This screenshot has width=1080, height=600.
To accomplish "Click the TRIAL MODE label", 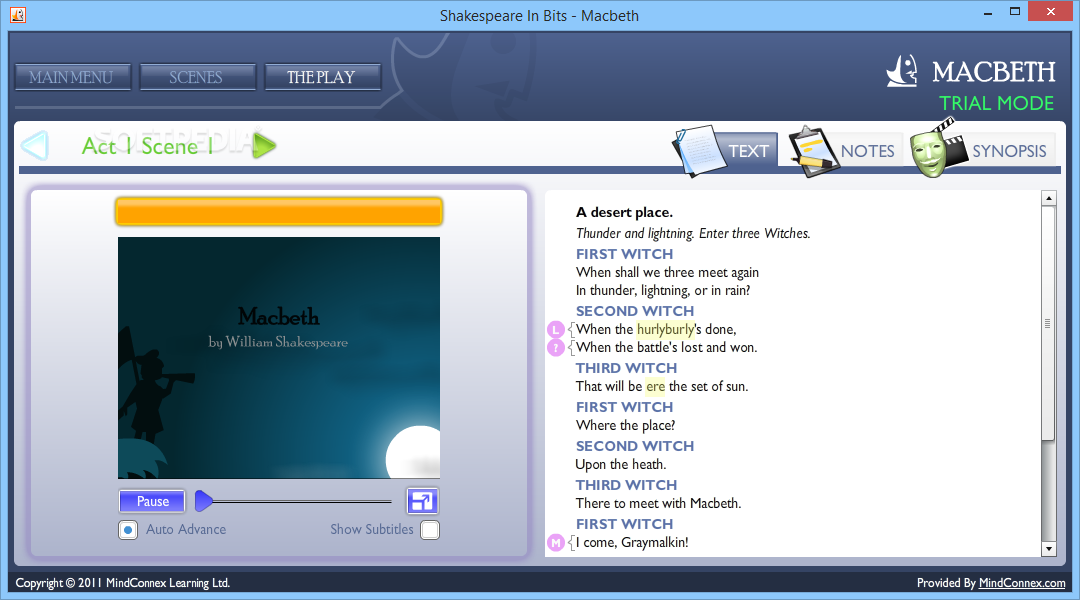I will (997, 103).
